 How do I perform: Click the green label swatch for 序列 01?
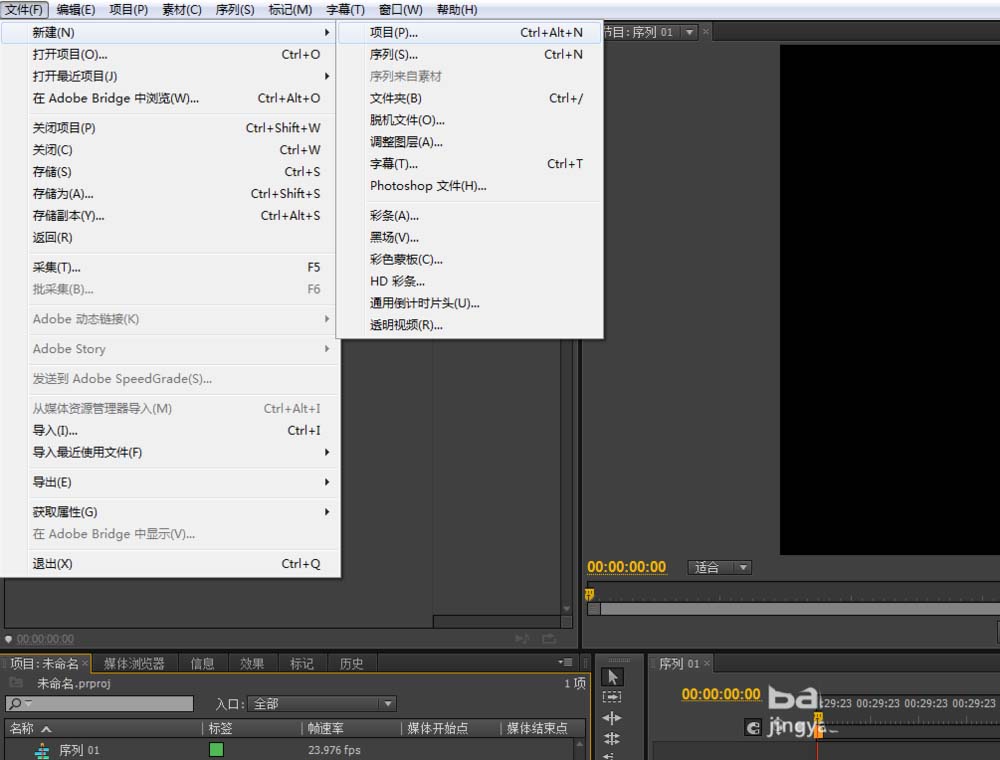(x=216, y=750)
